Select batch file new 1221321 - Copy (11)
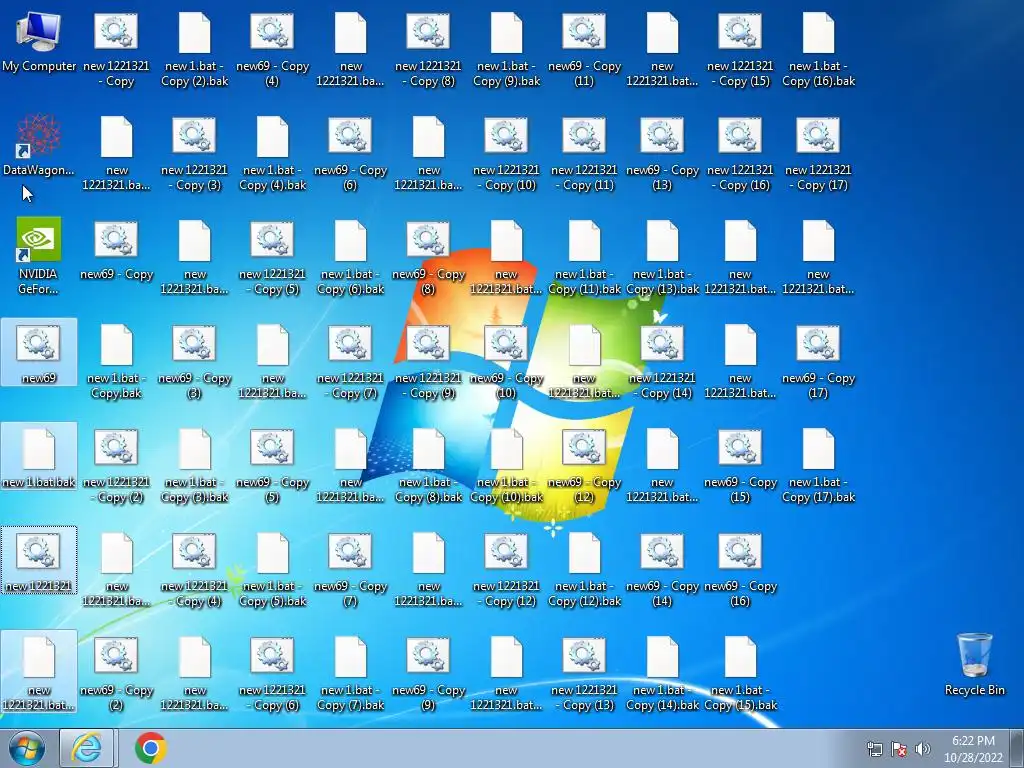This screenshot has height=768, width=1024. coord(584,153)
